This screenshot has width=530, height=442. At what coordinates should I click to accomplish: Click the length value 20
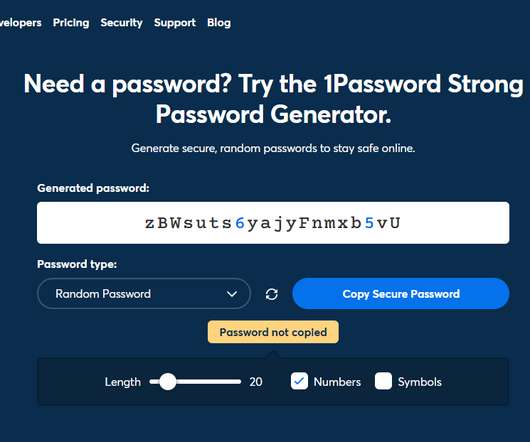coord(256,382)
